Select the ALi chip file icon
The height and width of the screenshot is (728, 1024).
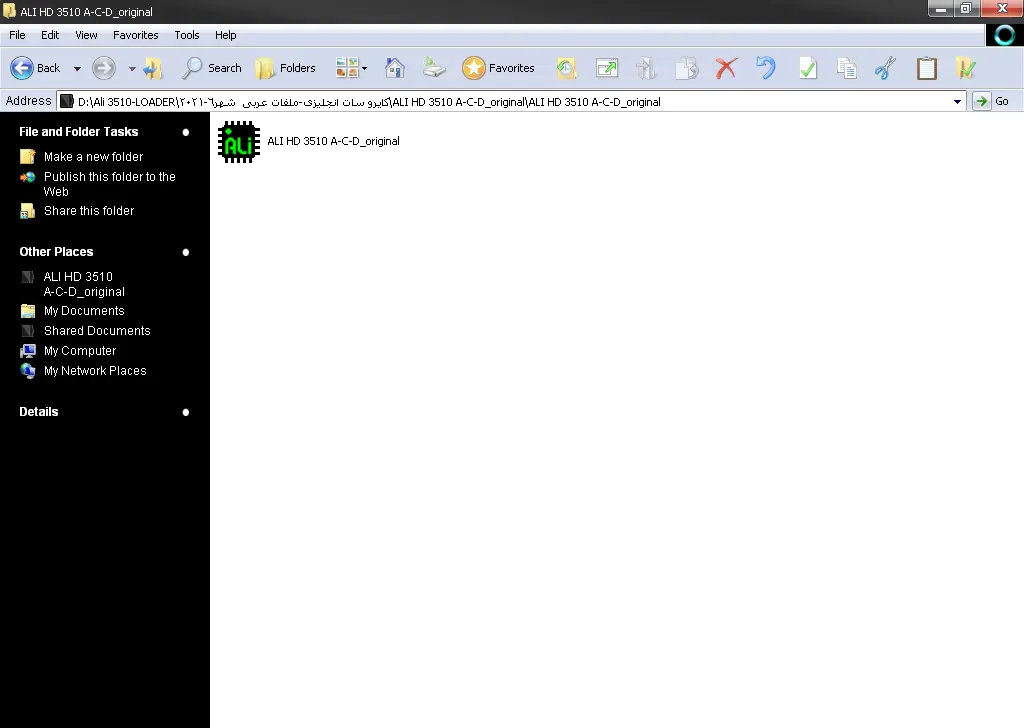point(238,142)
